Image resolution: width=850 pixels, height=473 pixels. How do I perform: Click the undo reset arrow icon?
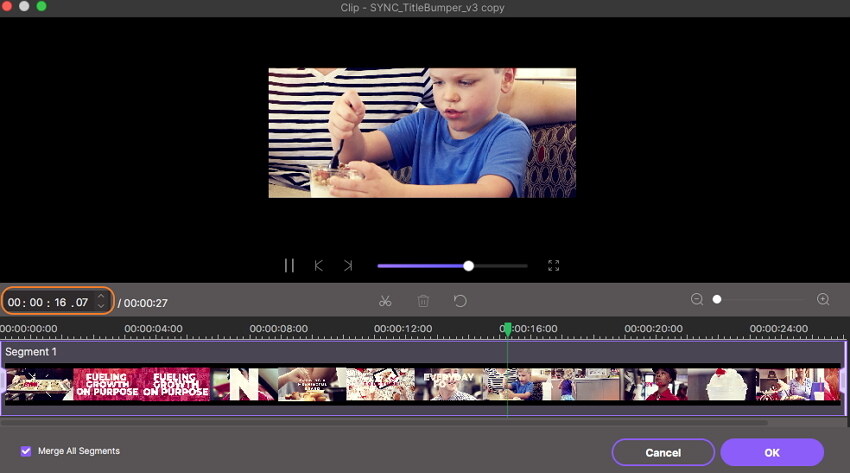pyautogui.click(x=460, y=301)
